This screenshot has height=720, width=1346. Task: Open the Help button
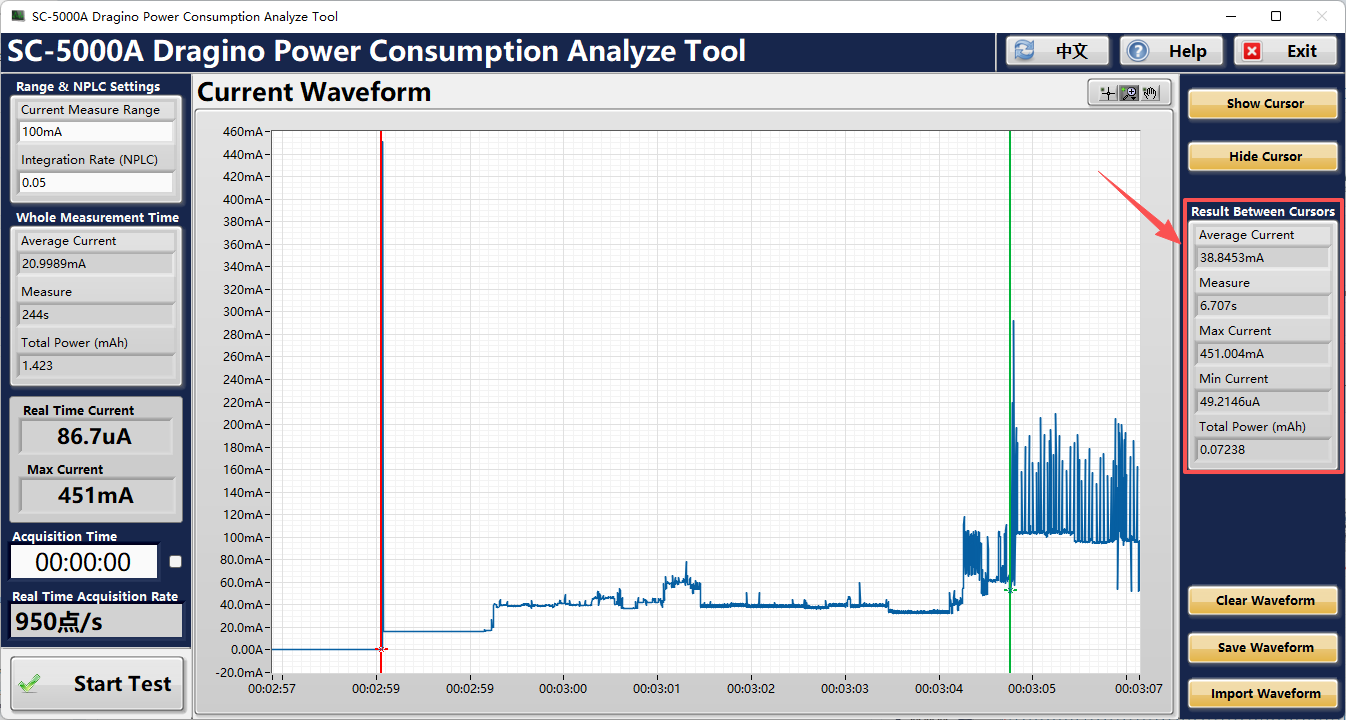1171,51
